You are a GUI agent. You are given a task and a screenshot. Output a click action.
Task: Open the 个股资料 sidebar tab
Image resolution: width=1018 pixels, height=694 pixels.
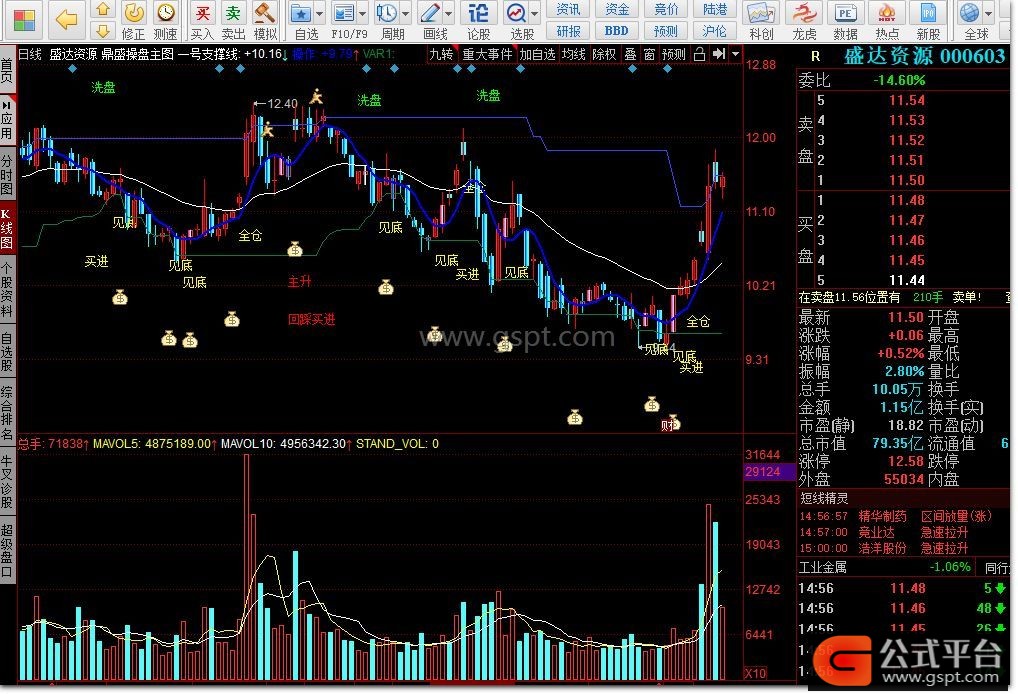tap(7, 289)
